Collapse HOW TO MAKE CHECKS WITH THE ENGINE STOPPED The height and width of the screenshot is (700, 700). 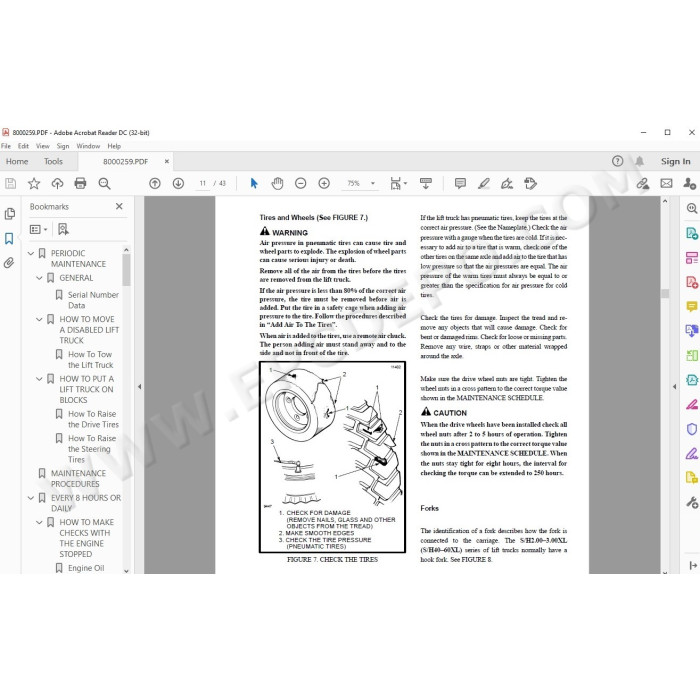(39, 523)
